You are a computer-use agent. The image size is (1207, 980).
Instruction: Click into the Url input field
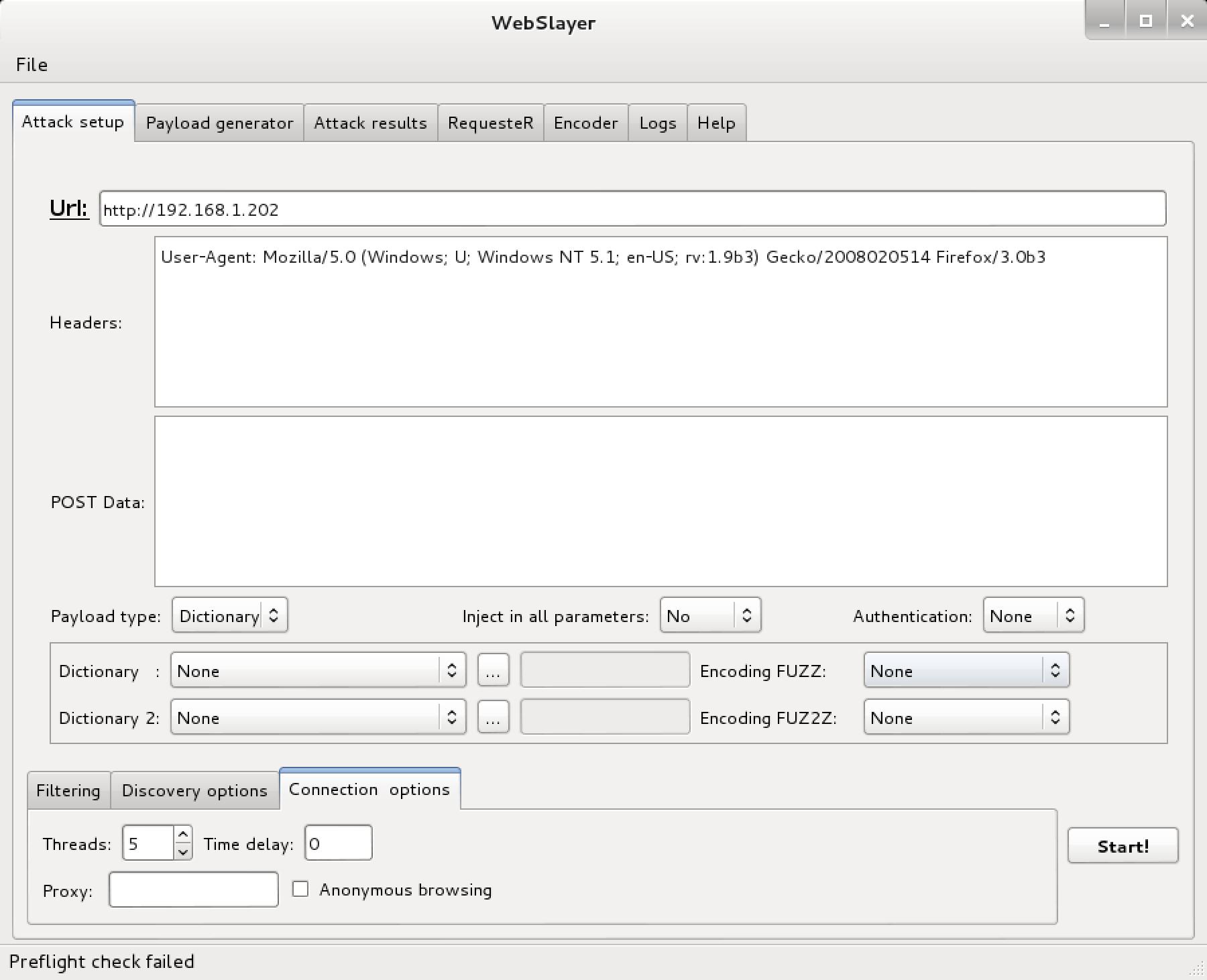tap(632, 210)
